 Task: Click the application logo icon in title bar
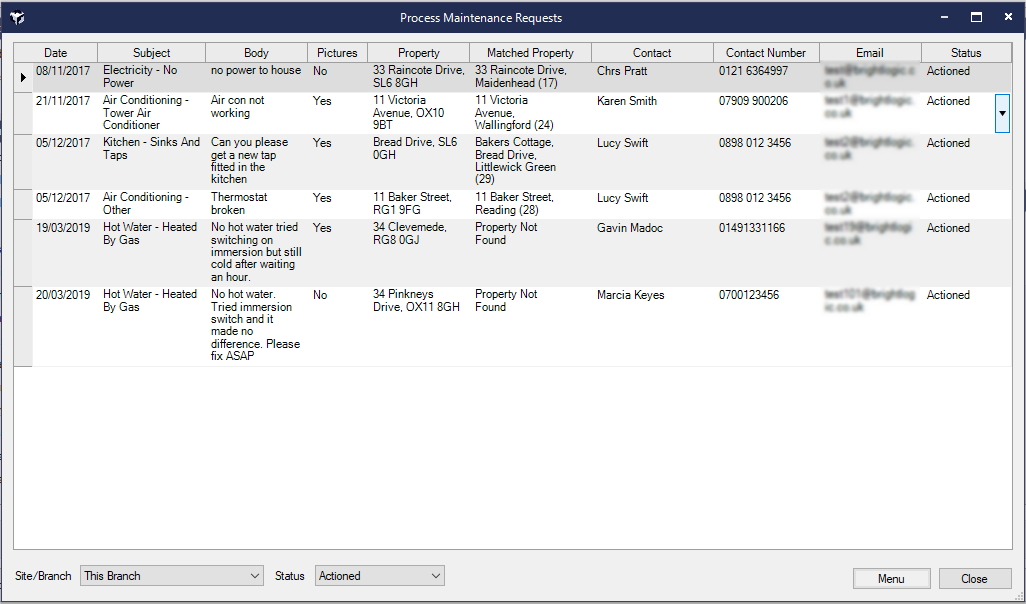click(17, 18)
